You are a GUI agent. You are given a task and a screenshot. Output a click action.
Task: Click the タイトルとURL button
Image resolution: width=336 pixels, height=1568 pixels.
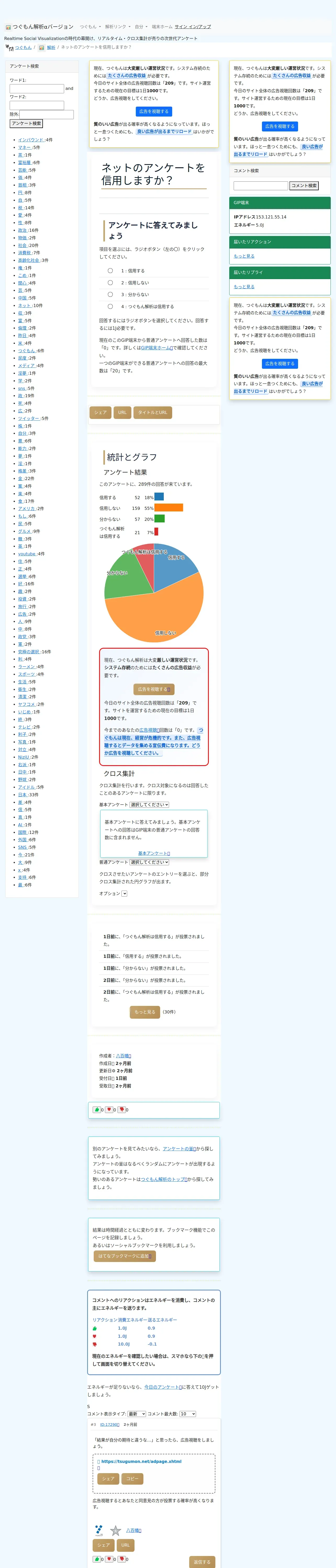point(153,412)
